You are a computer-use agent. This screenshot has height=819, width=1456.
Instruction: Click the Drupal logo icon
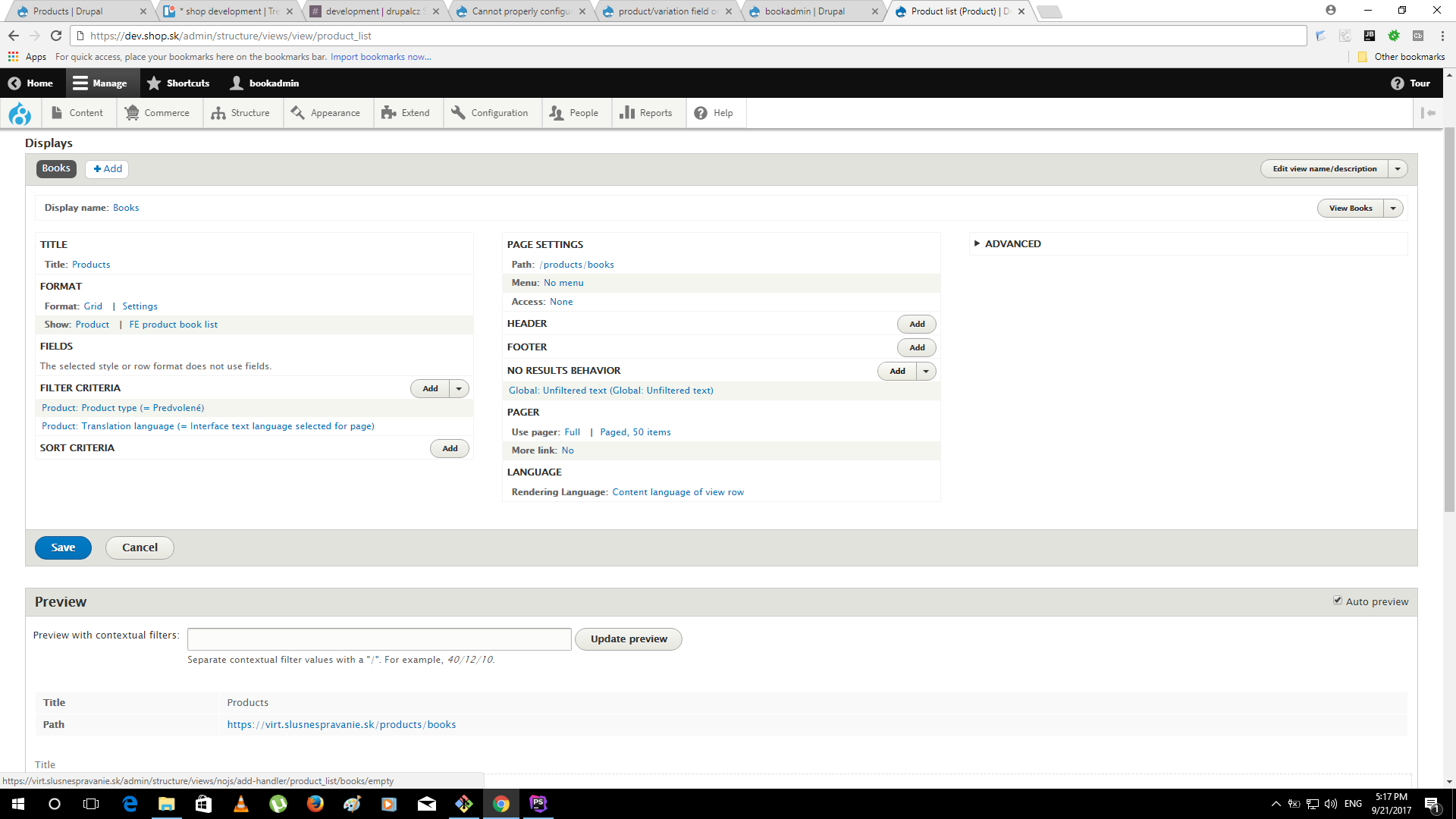[20, 113]
